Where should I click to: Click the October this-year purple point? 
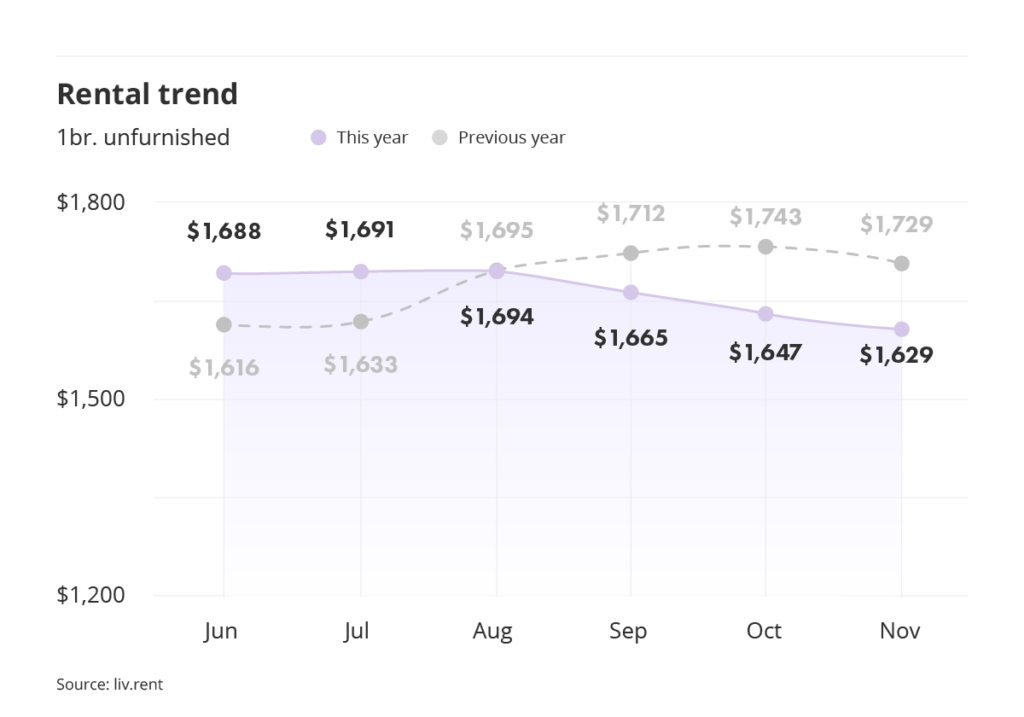(766, 314)
